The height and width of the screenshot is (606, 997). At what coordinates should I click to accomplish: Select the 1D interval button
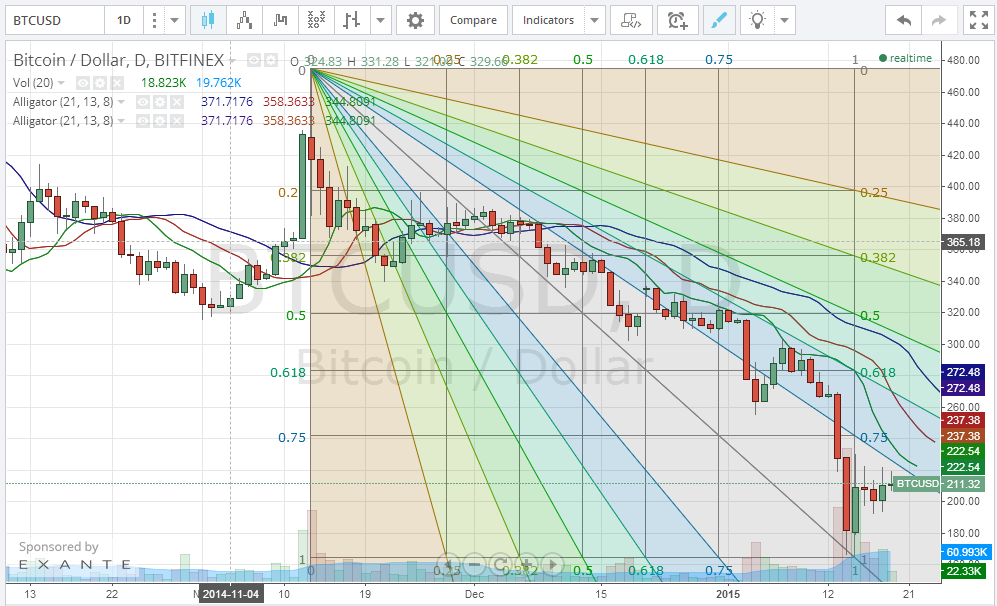124,20
